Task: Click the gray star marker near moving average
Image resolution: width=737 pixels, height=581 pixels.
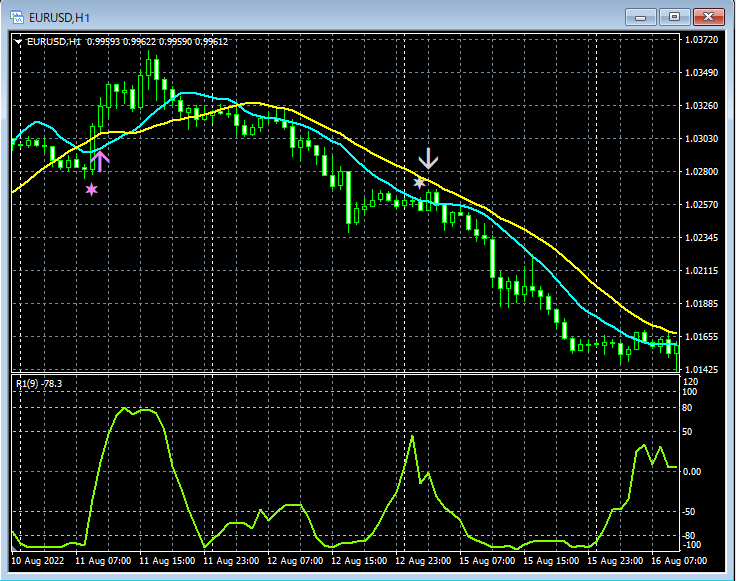Action: coord(419,182)
